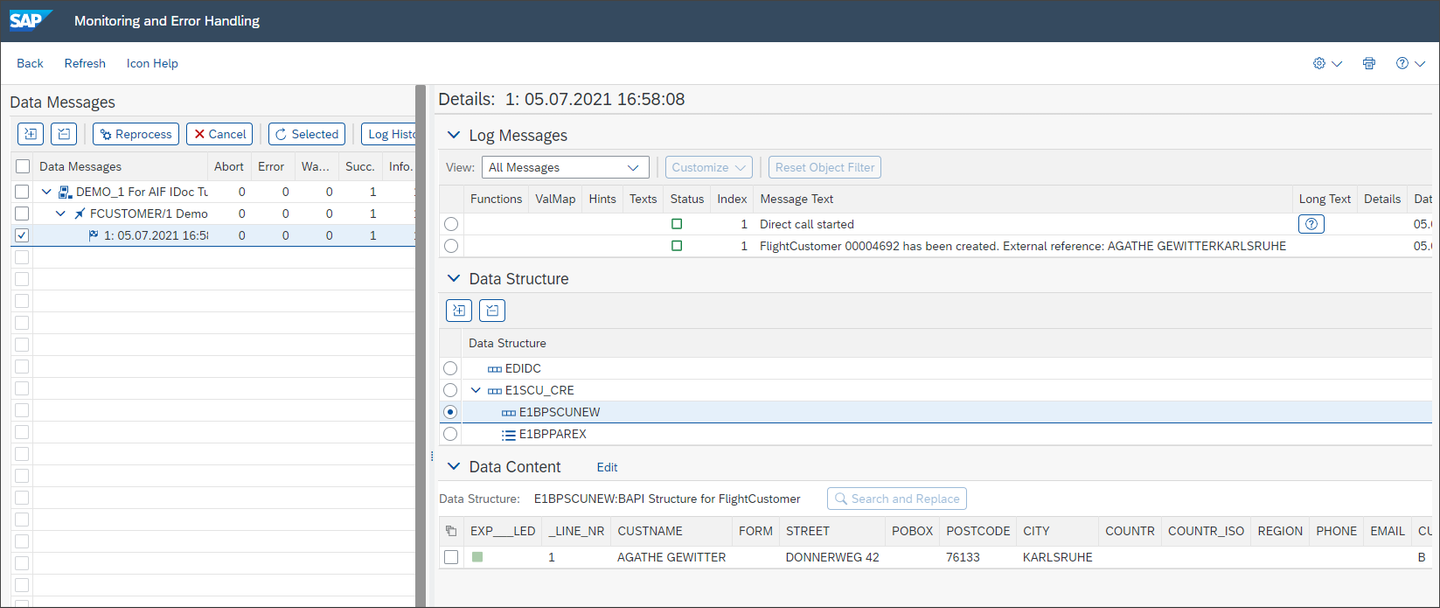
Task: Click the AGATHE GEWITTER name cell
Action: 671,557
